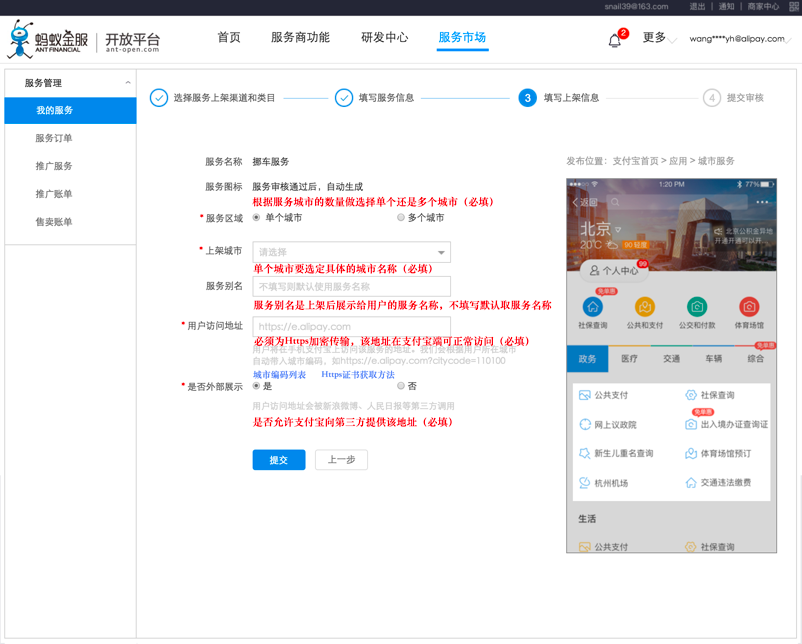Open the Https证书获取方法 link

(x=358, y=374)
